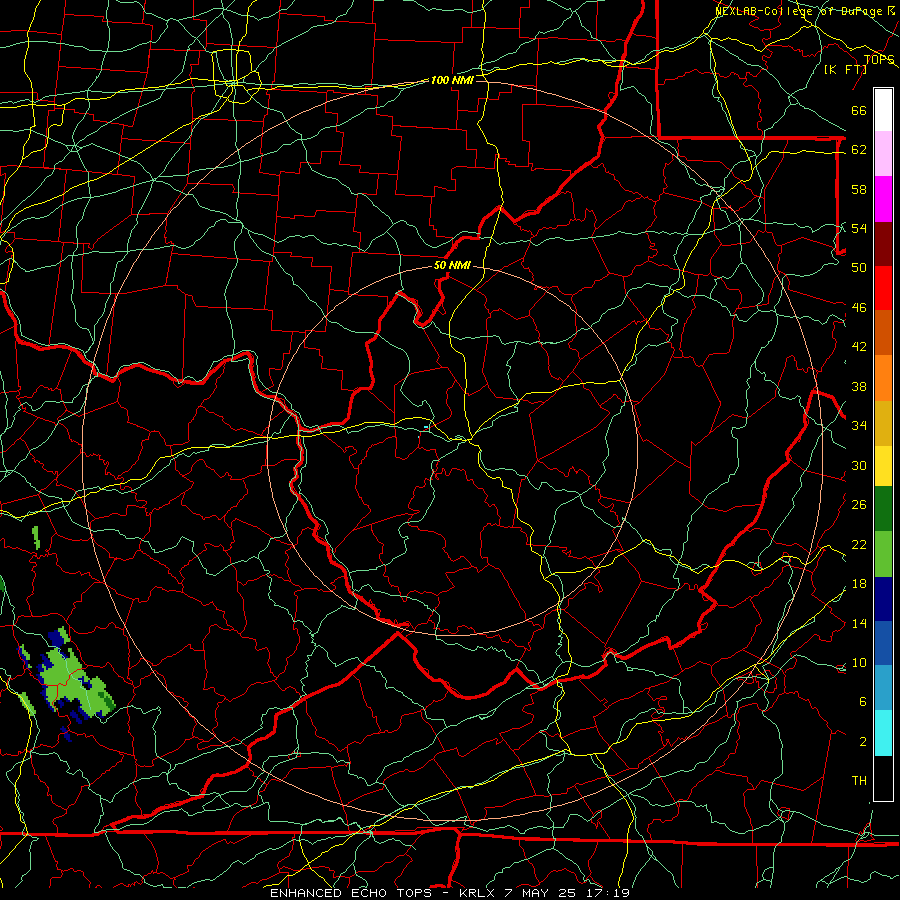This screenshot has width=900, height=900.
Task: Click the legend value 30
Action: point(859,465)
